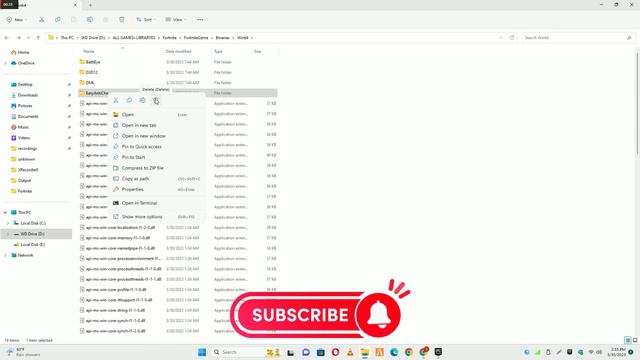Click the file list vertical scrollbar
This screenshot has width=640, height=360.
click(637, 102)
